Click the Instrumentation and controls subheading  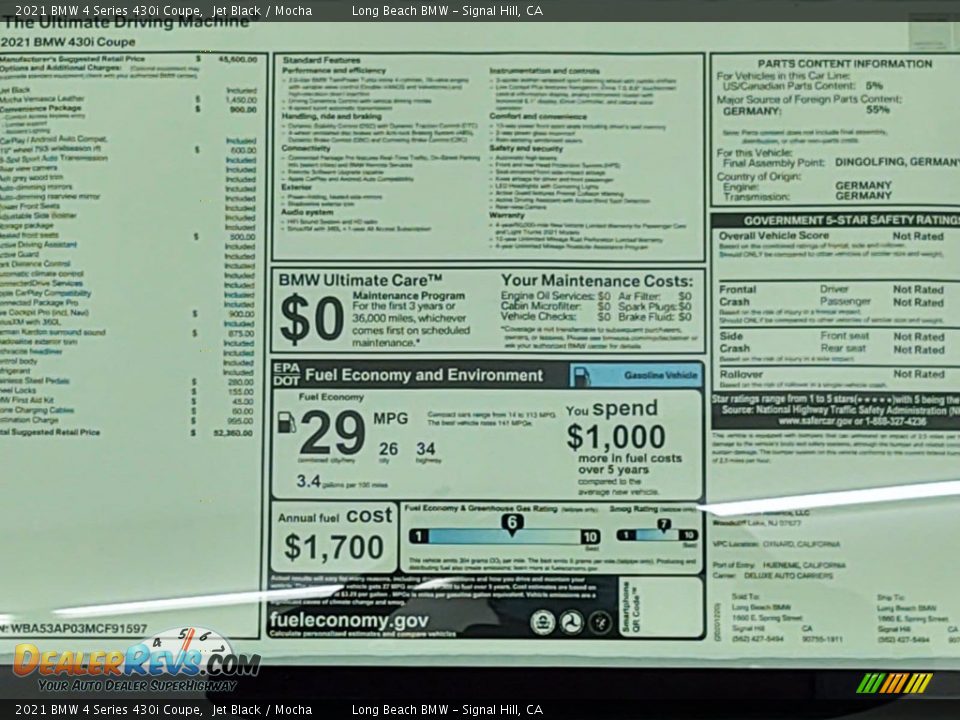[544, 71]
